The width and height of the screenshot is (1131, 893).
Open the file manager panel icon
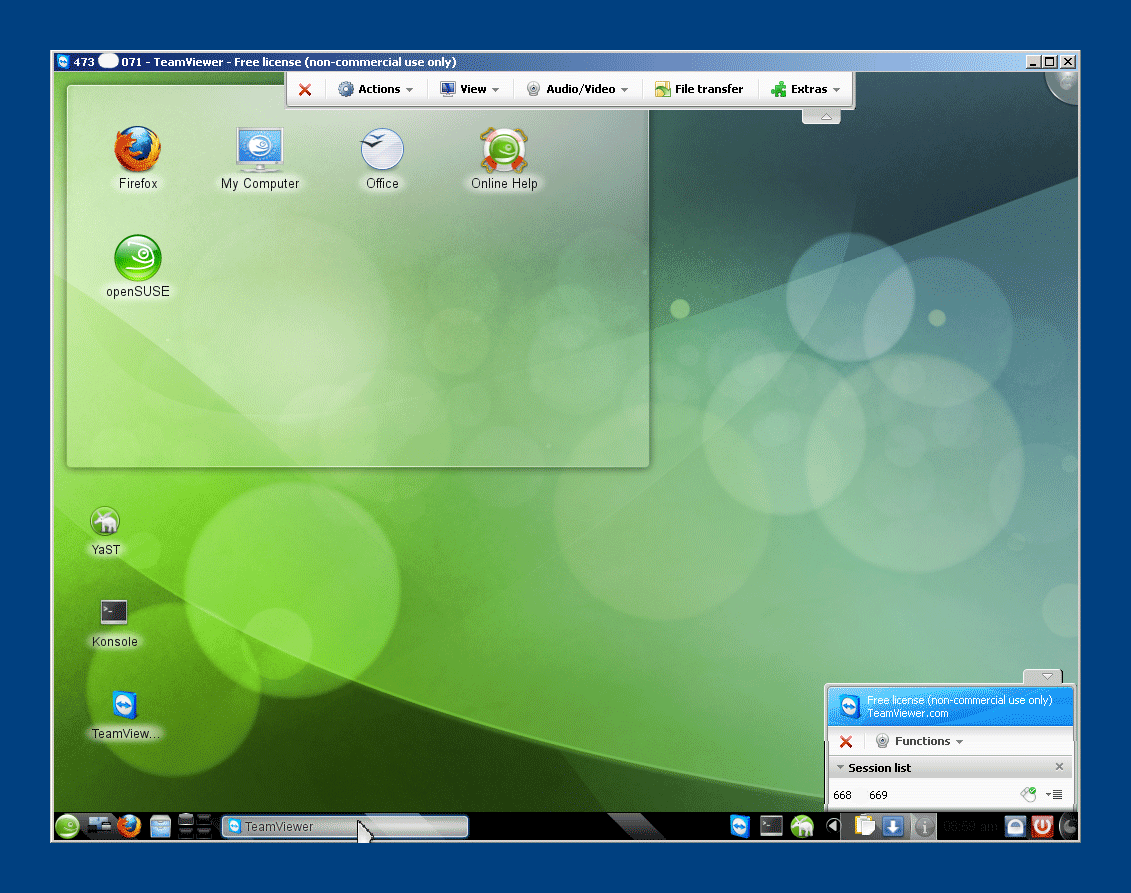point(160,827)
